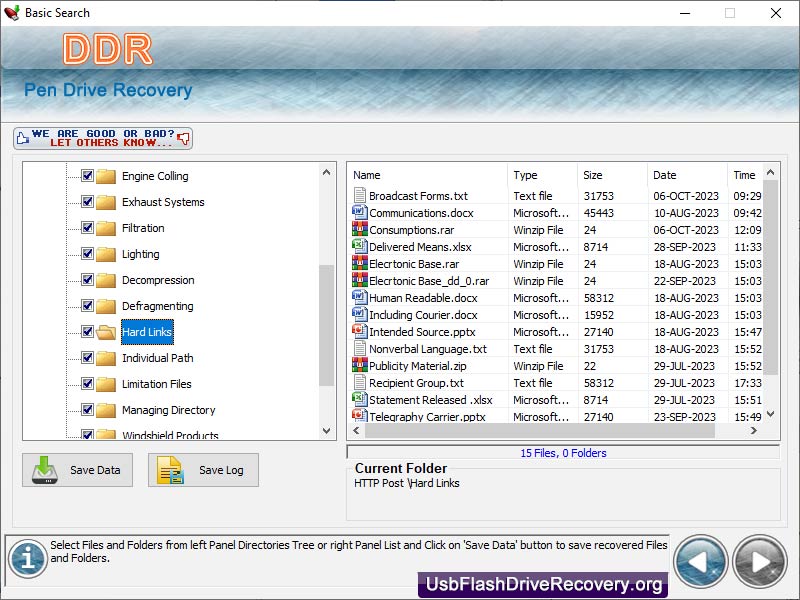Click file list scroll-up arrow
The height and width of the screenshot is (600, 800).
[x=770, y=172]
